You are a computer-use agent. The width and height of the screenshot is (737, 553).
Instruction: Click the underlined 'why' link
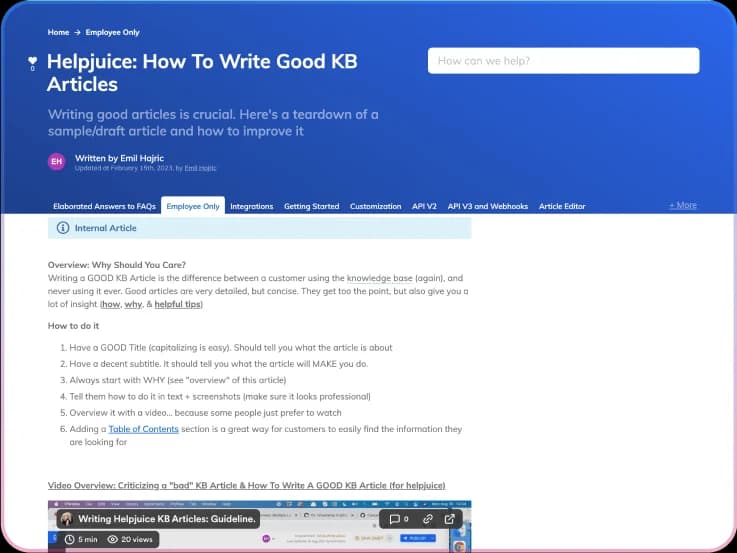(x=133, y=304)
